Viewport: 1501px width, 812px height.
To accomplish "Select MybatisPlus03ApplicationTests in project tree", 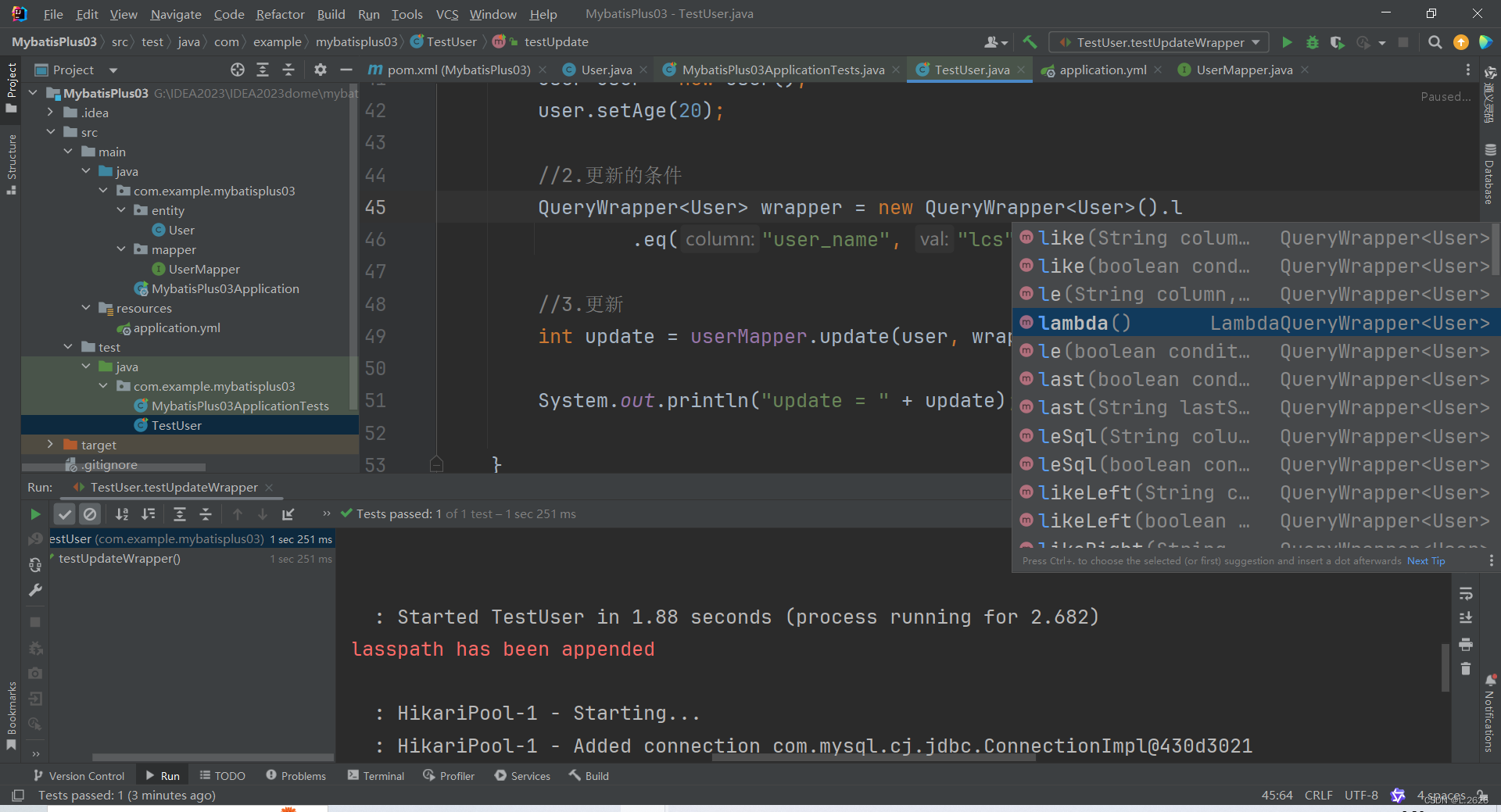I will point(240,406).
